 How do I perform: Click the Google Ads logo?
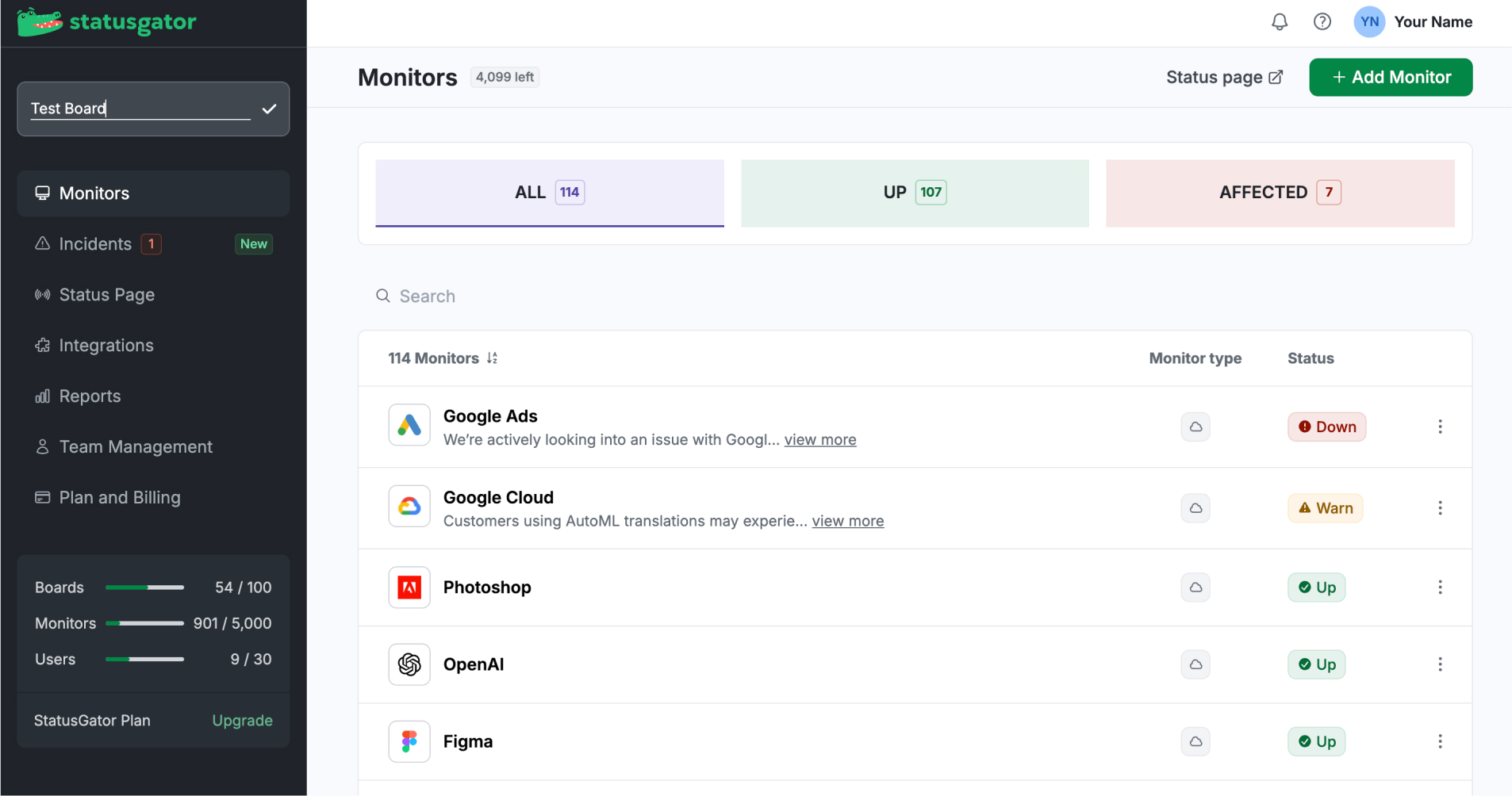click(409, 425)
